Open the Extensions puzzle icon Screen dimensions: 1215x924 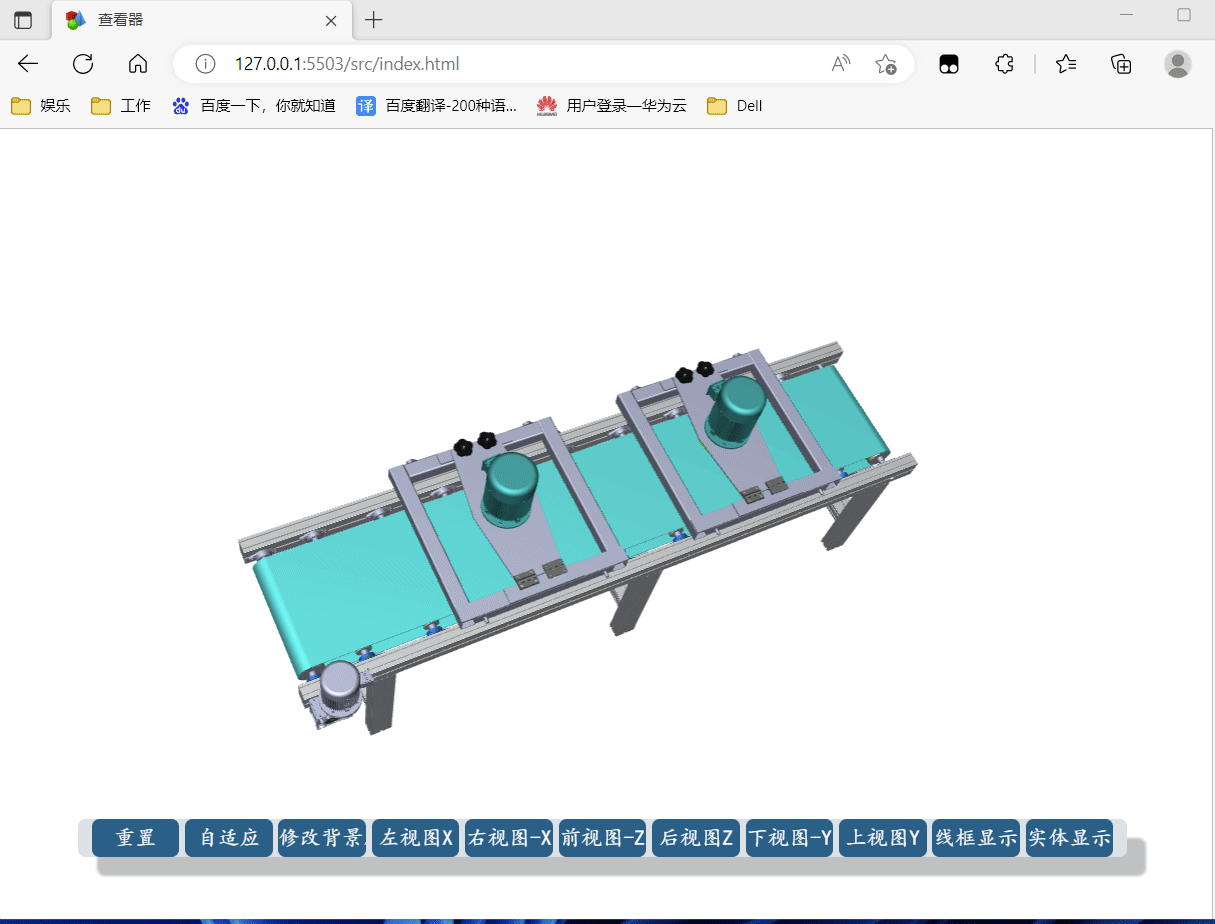click(1005, 64)
